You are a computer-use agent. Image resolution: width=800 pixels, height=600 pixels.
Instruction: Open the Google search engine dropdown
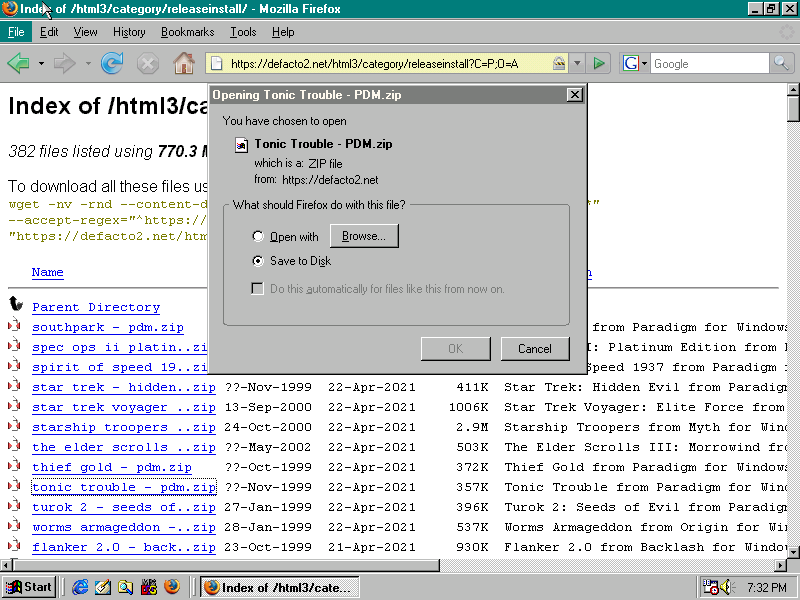tap(644, 64)
